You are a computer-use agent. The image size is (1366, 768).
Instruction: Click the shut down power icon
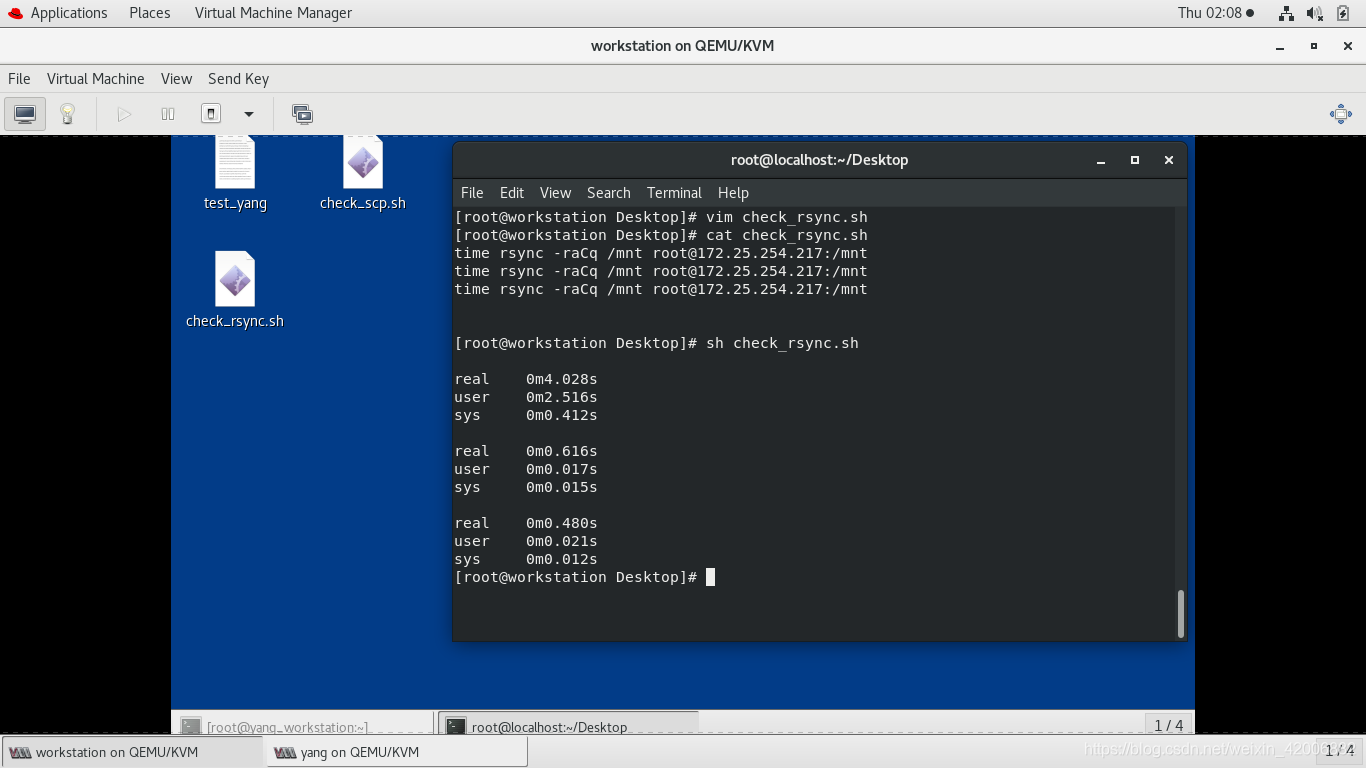click(x=211, y=114)
